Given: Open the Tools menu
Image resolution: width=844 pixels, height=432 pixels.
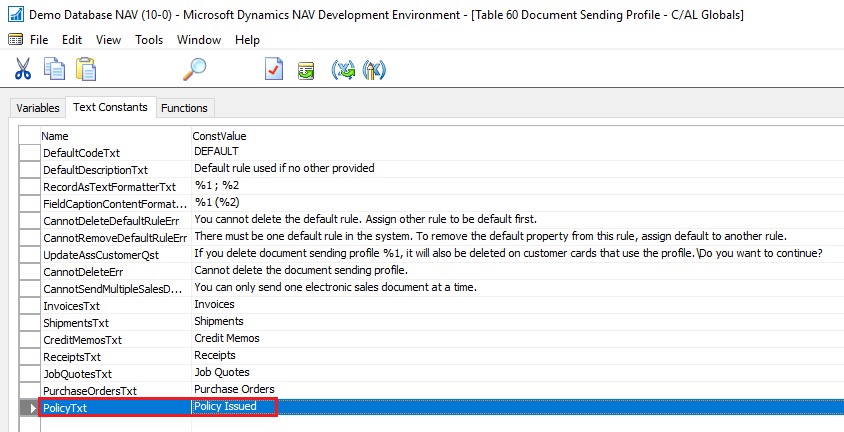Looking at the screenshot, I should point(149,40).
